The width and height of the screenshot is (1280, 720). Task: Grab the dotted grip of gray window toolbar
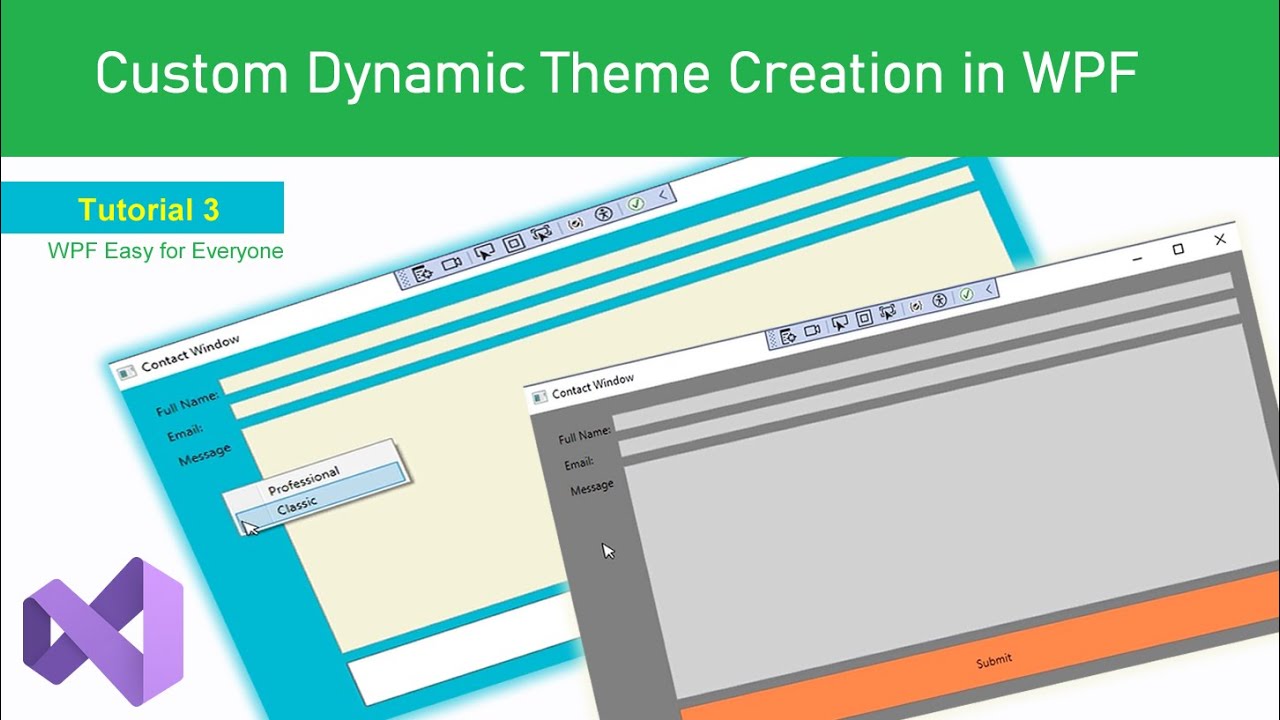(x=773, y=340)
